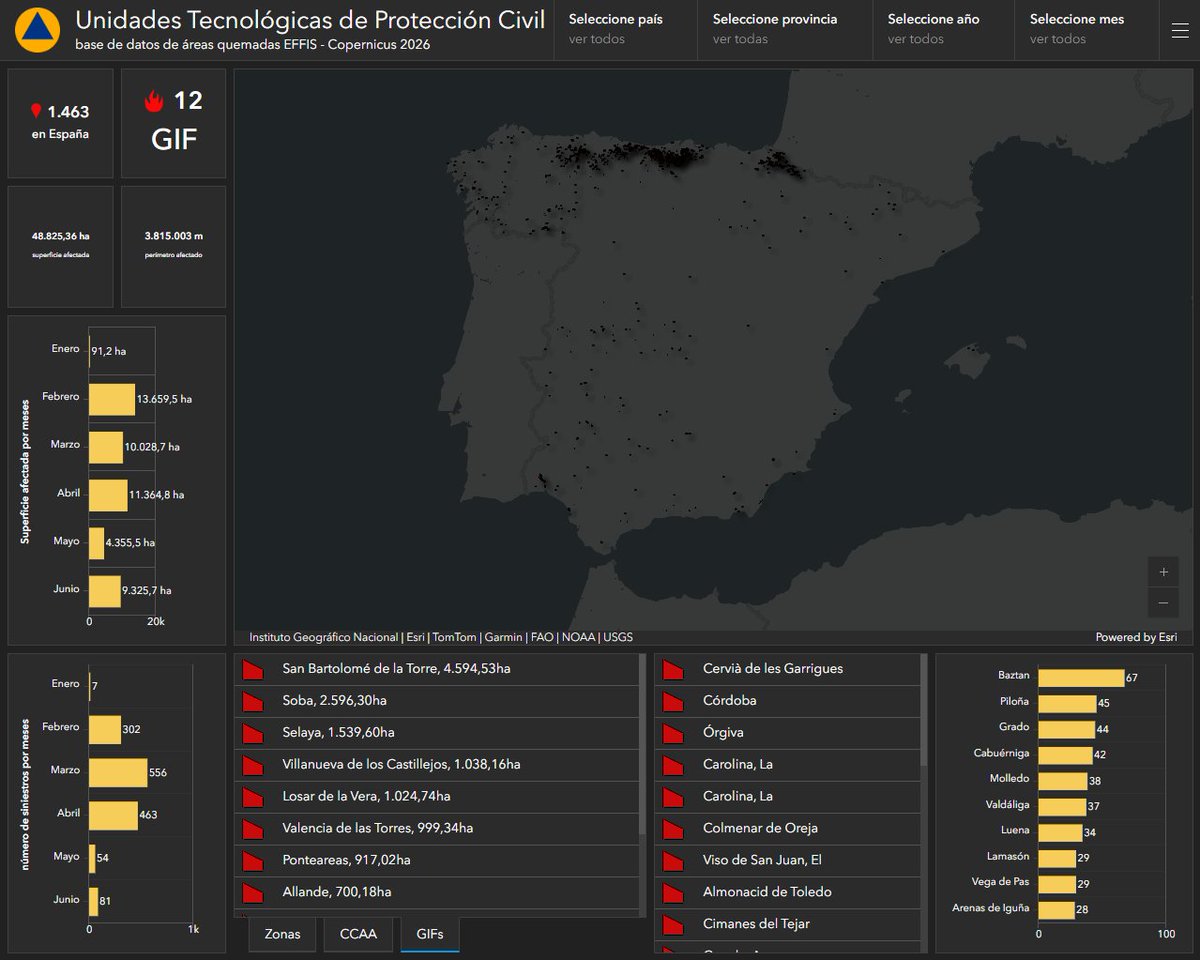Zoom out on the map
This screenshot has height=960, width=1200.
click(1163, 603)
